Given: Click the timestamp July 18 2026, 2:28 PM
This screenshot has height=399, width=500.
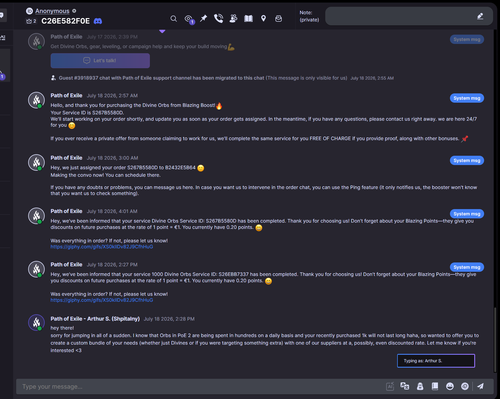Looking at the screenshot, I should coord(169,319).
